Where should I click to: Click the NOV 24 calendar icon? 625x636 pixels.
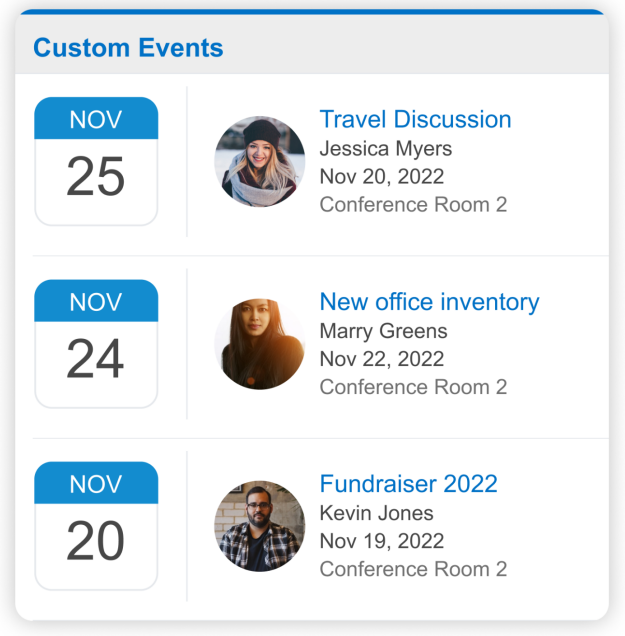click(96, 344)
